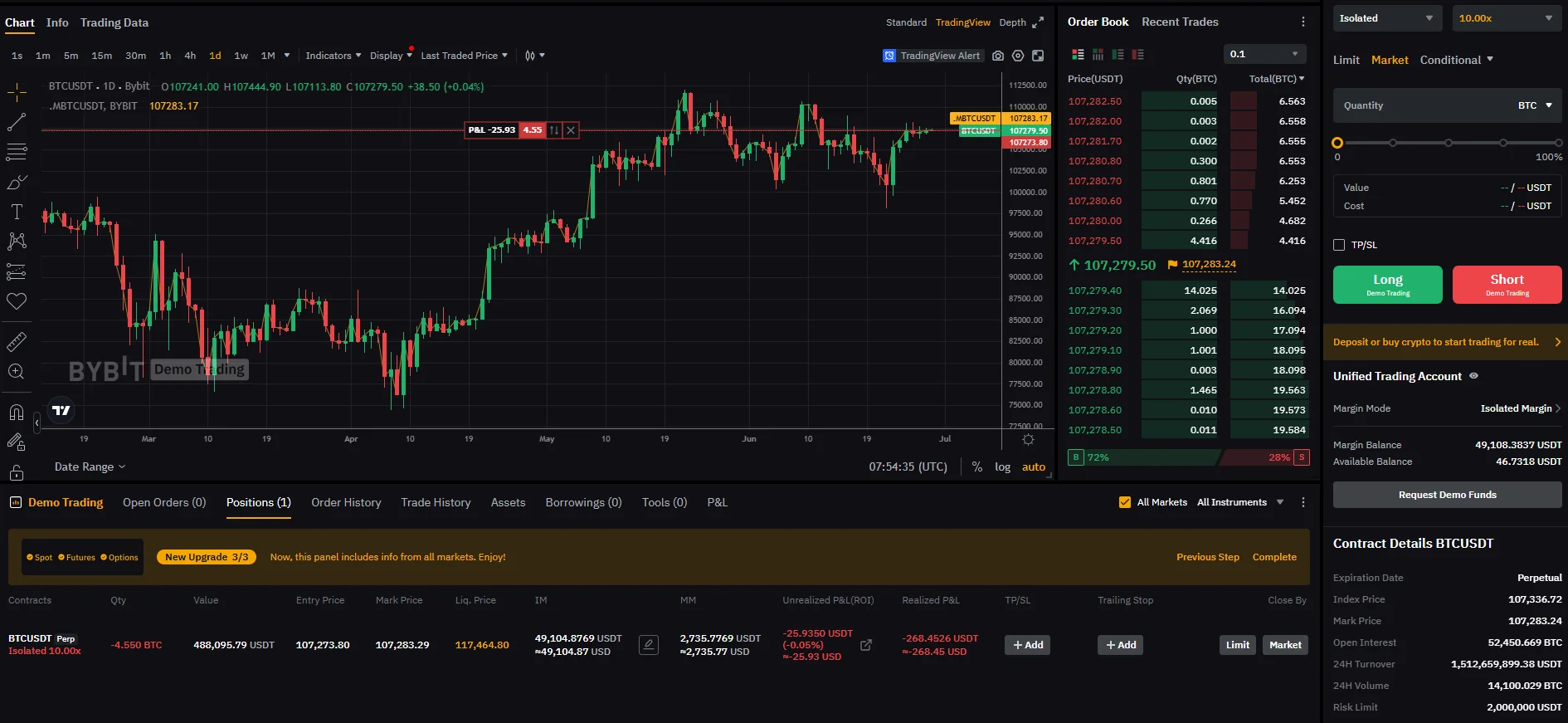1568x723 pixels.
Task: Open the Fibonacci retracement tool
Action: coord(17,152)
